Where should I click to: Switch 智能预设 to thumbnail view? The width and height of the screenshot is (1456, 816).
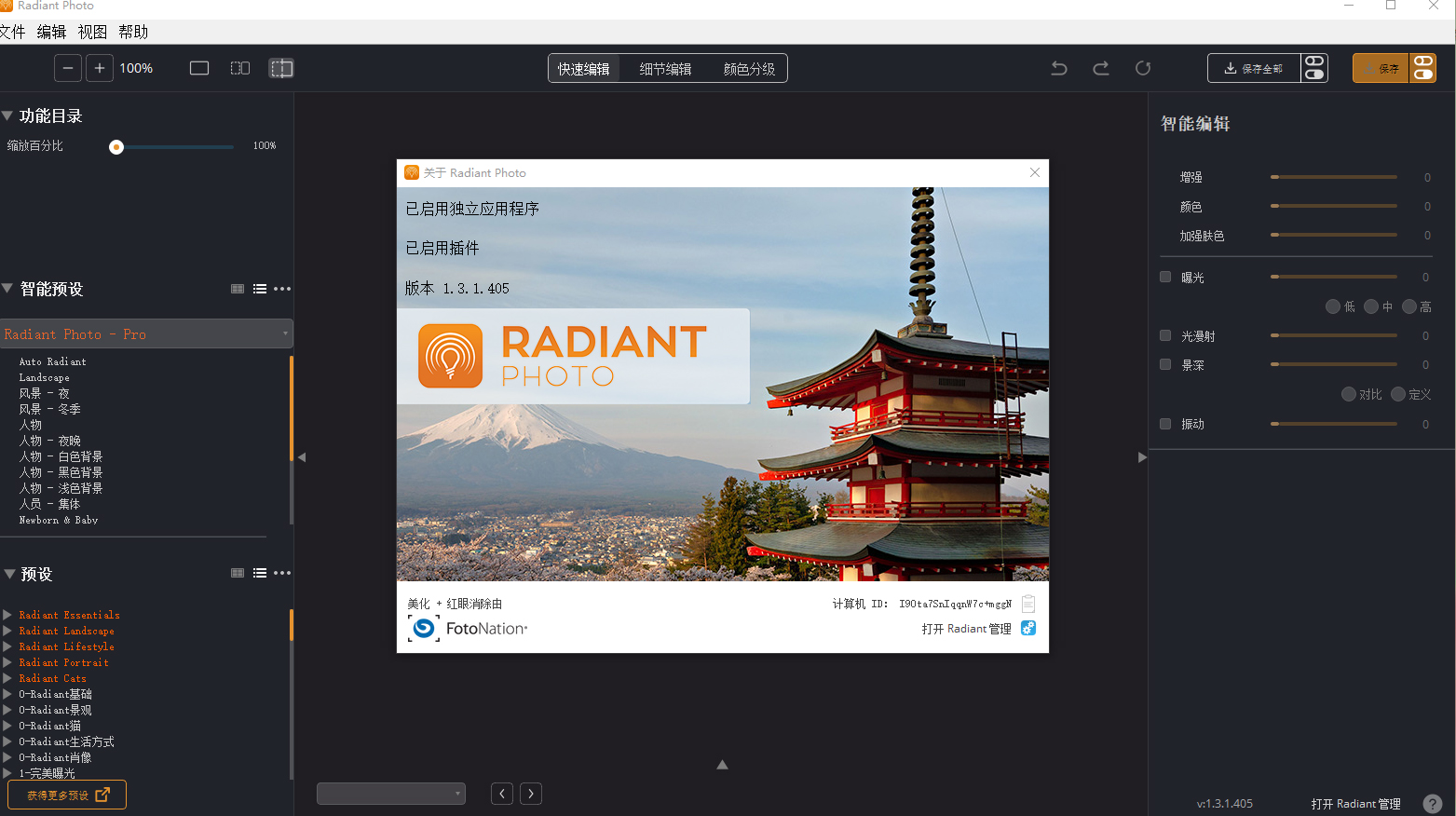click(x=238, y=289)
